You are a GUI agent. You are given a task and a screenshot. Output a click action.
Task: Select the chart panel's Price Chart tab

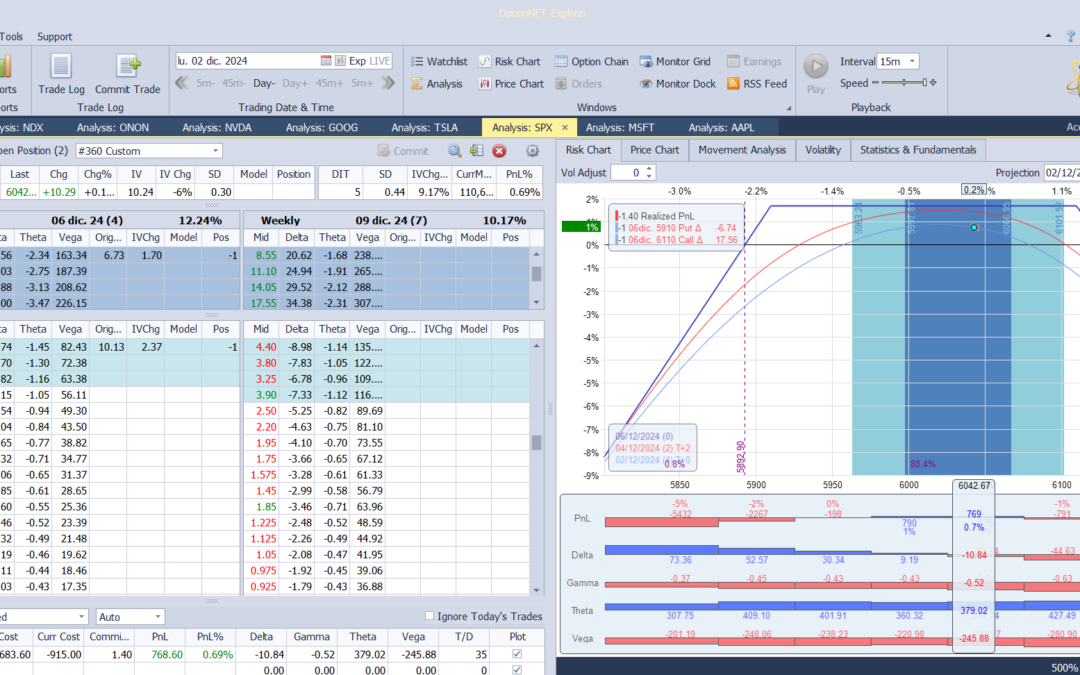click(x=654, y=150)
